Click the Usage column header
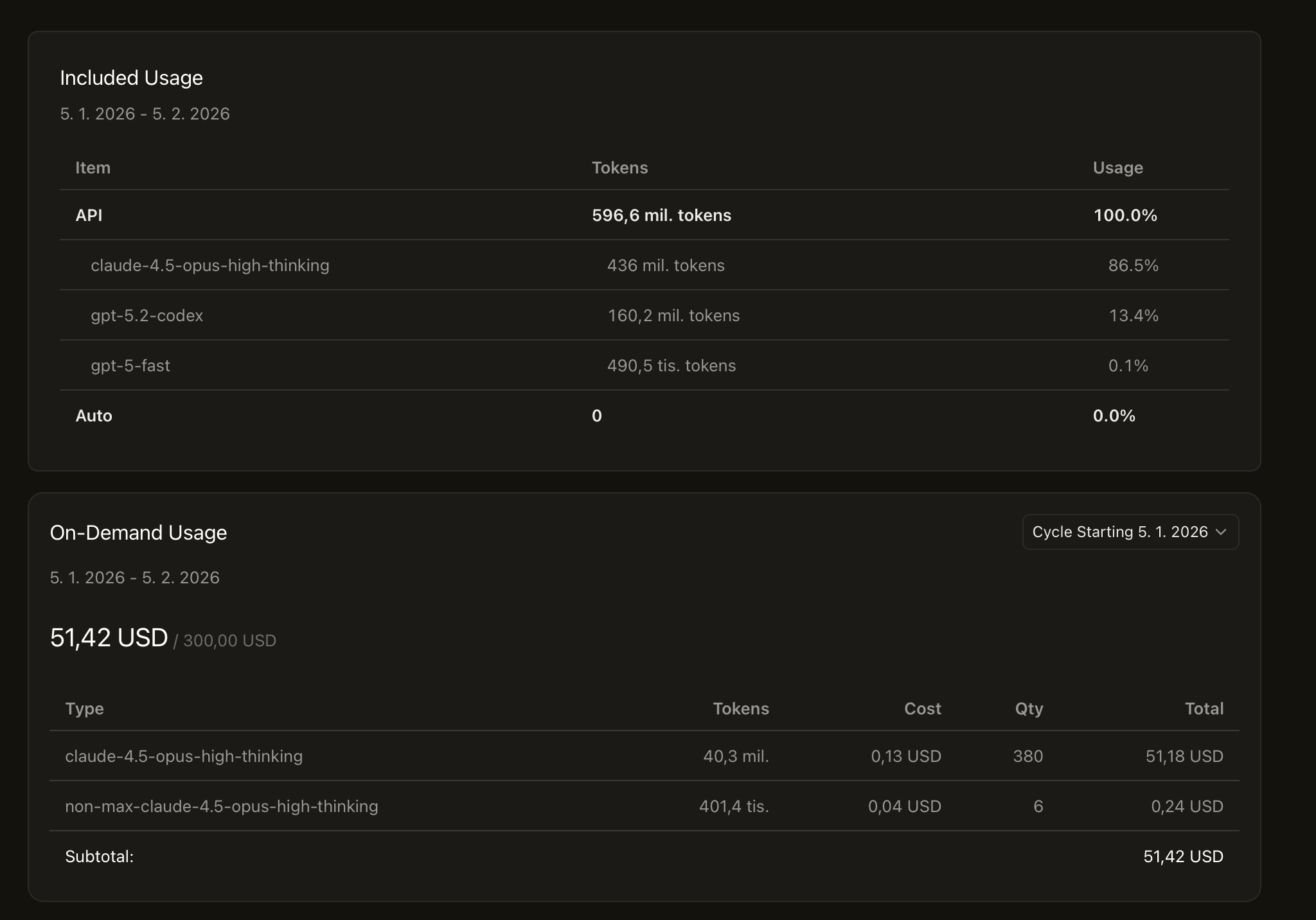 (x=1117, y=168)
